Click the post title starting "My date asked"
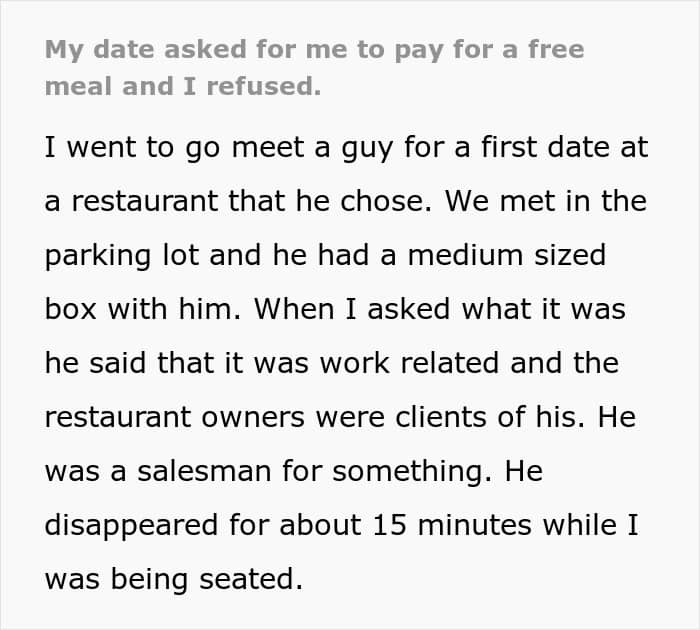 (314, 68)
